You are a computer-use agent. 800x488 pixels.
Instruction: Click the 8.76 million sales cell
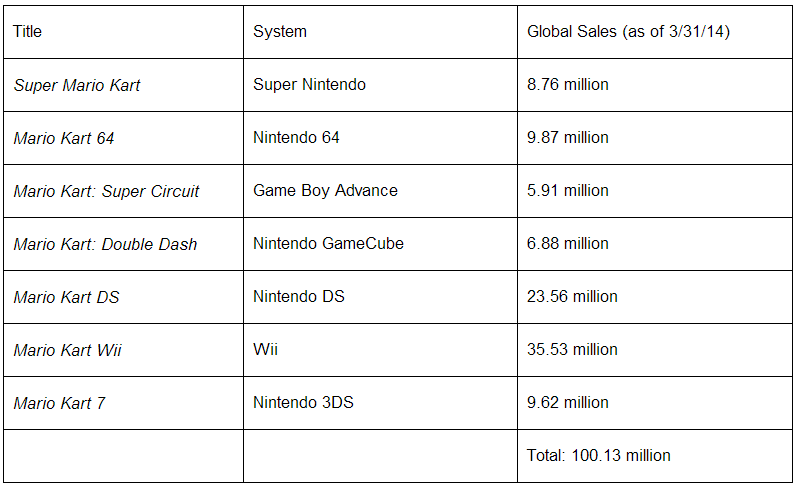point(567,85)
